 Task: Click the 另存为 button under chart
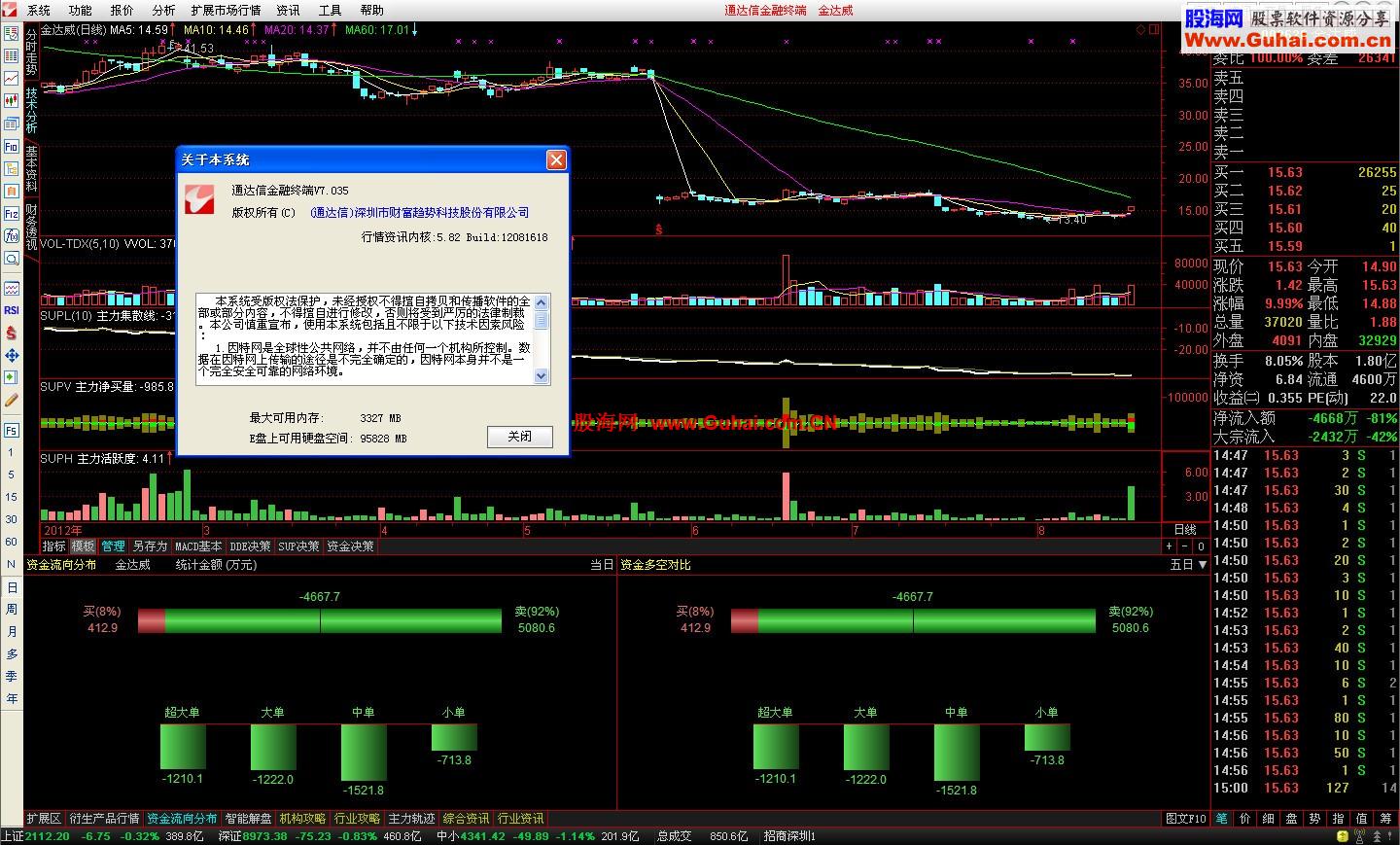[x=150, y=546]
